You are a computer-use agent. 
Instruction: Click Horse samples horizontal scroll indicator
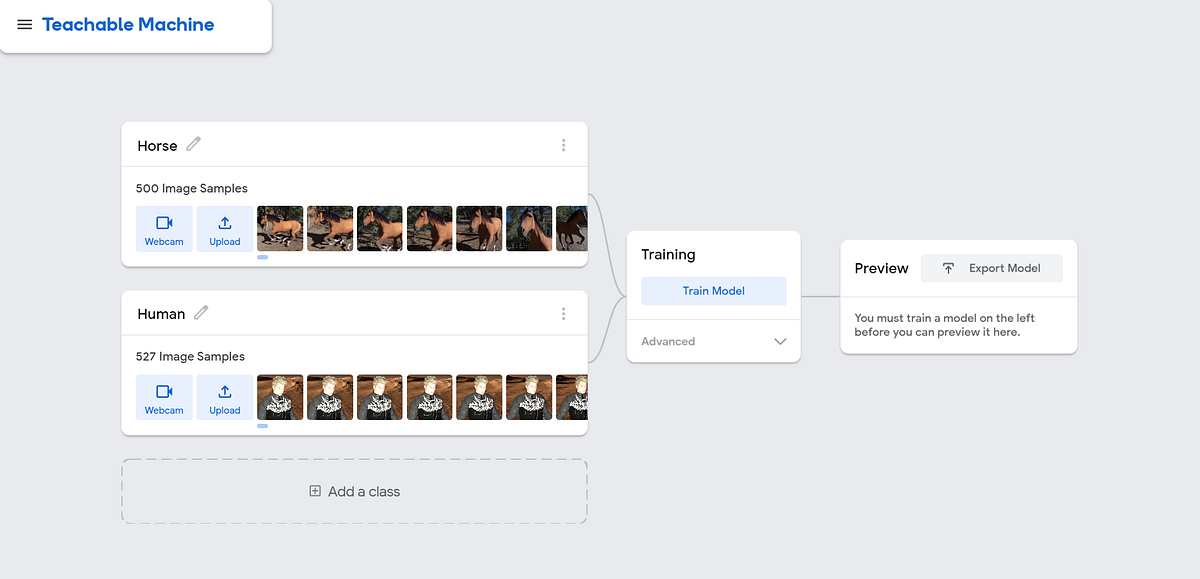(262, 257)
